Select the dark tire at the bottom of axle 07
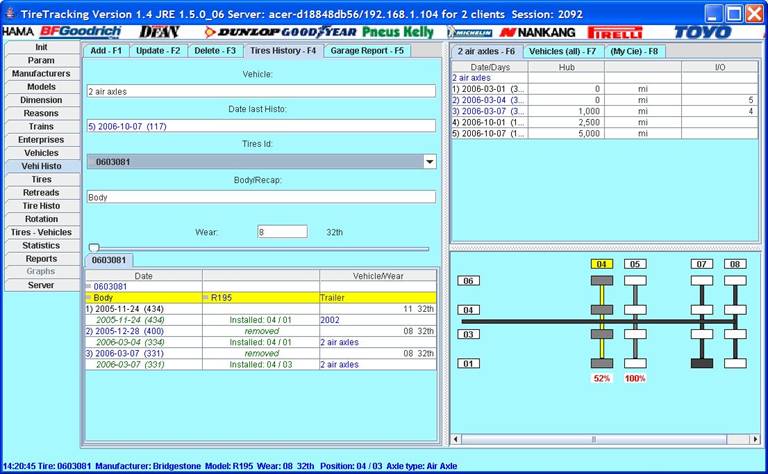768x474 pixels. click(702, 363)
